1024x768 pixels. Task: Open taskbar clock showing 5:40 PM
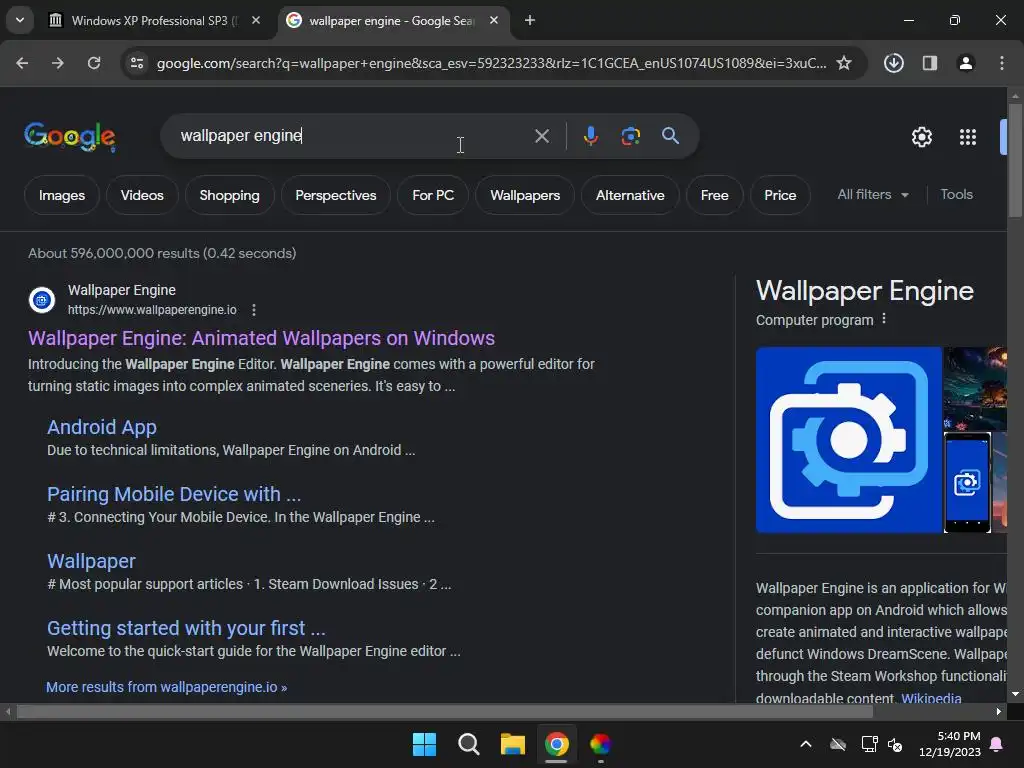tap(950, 744)
